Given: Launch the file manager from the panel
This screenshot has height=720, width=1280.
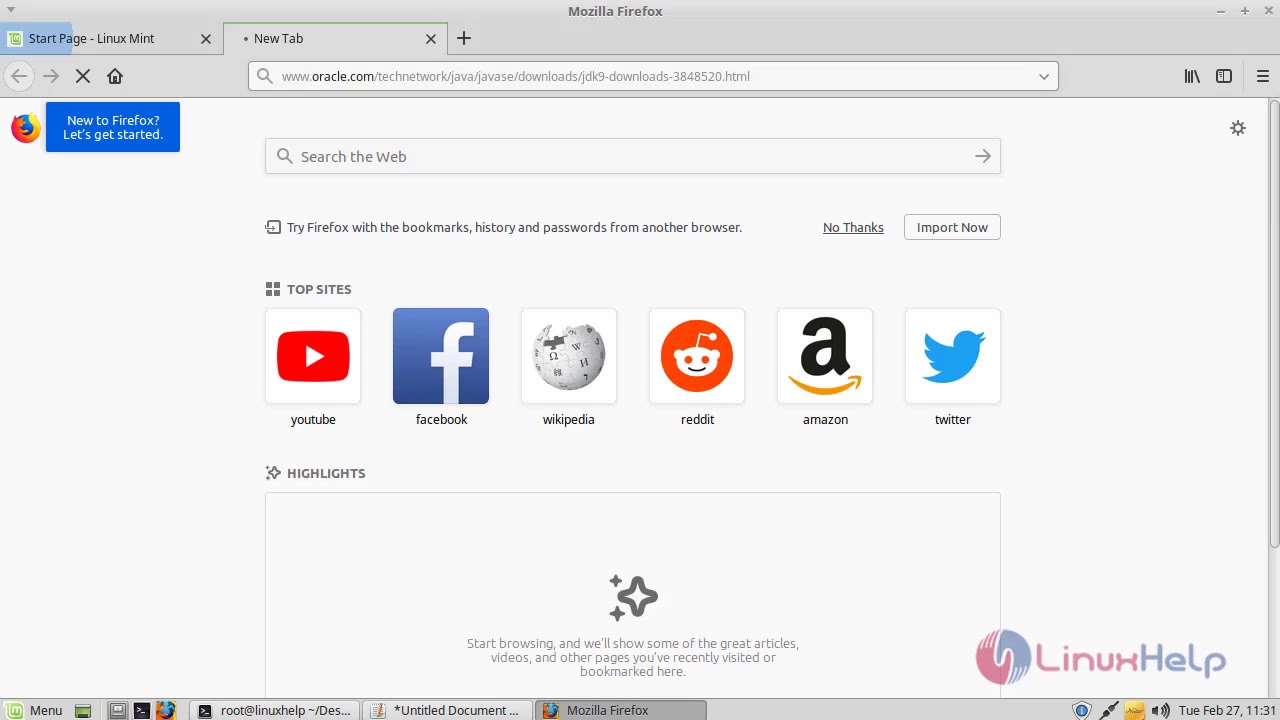Looking at the screenshot, I should (x=117, y=710).
